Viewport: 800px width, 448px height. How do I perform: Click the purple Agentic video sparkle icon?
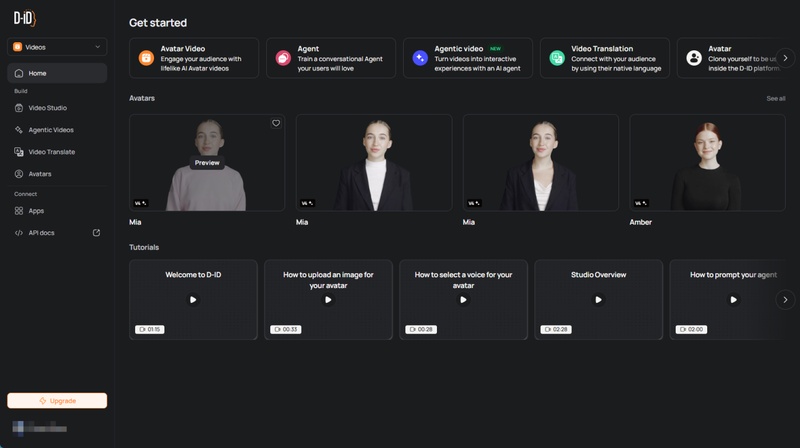click(420, 58)
